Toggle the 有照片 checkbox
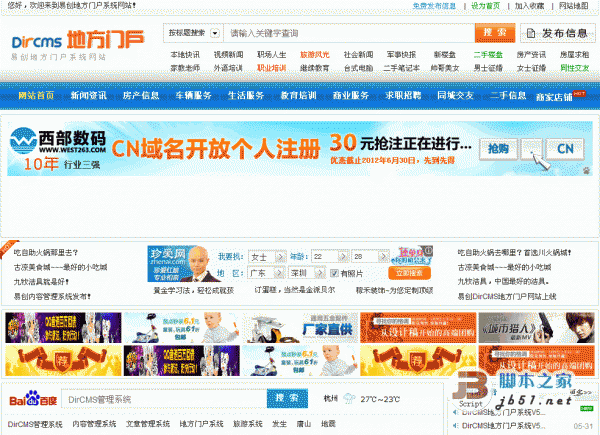The height and width of the screenshot is (435, 600). [x=334, y=273]
